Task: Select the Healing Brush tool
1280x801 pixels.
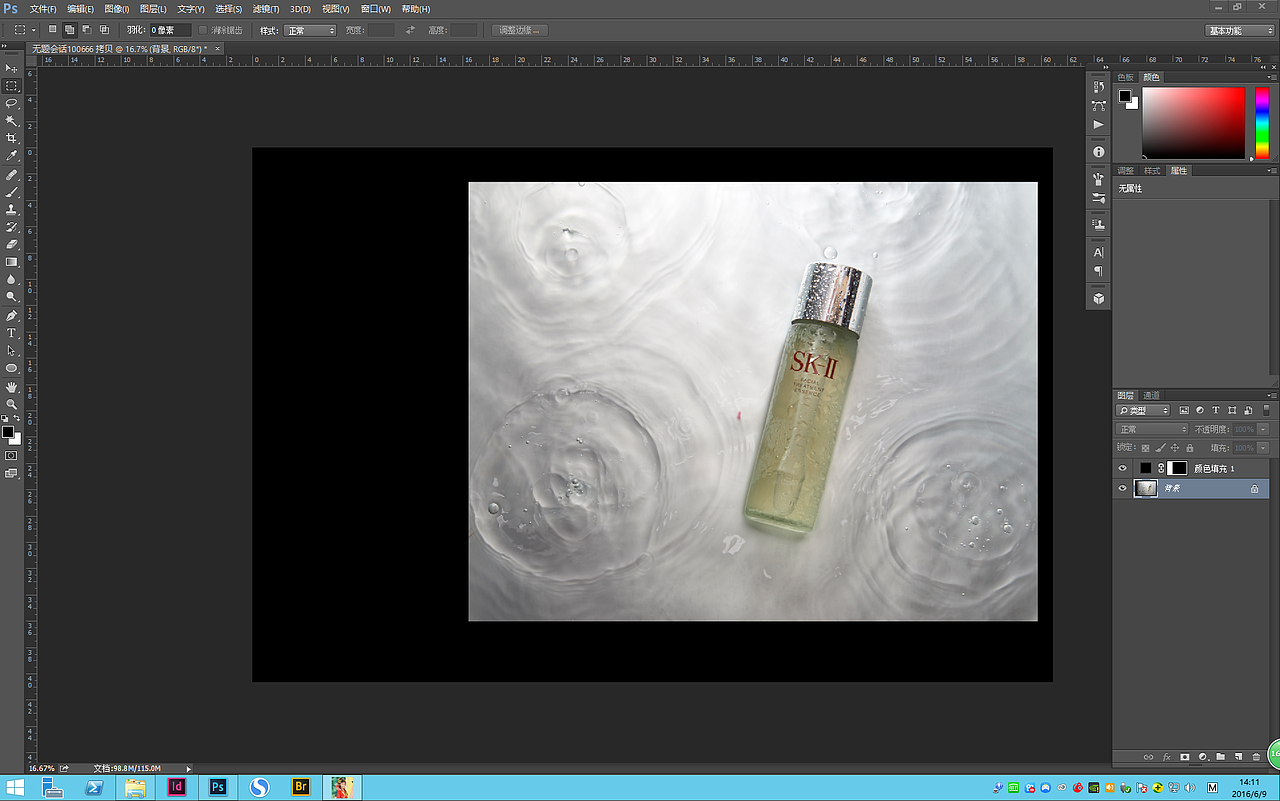Action: (x=12, y=175)
